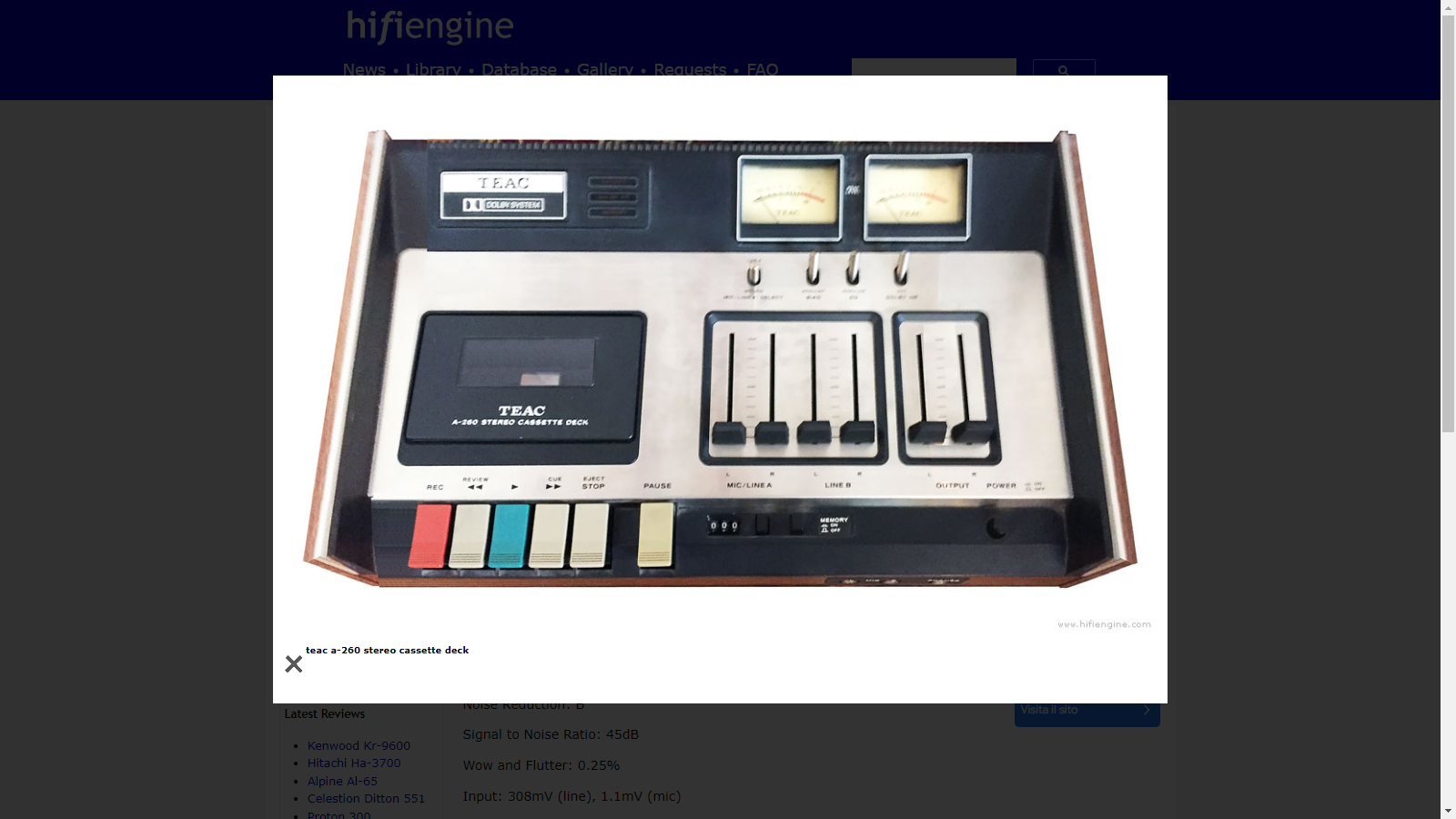
Task: Open the Library menu item
Action: click(433, 69)
